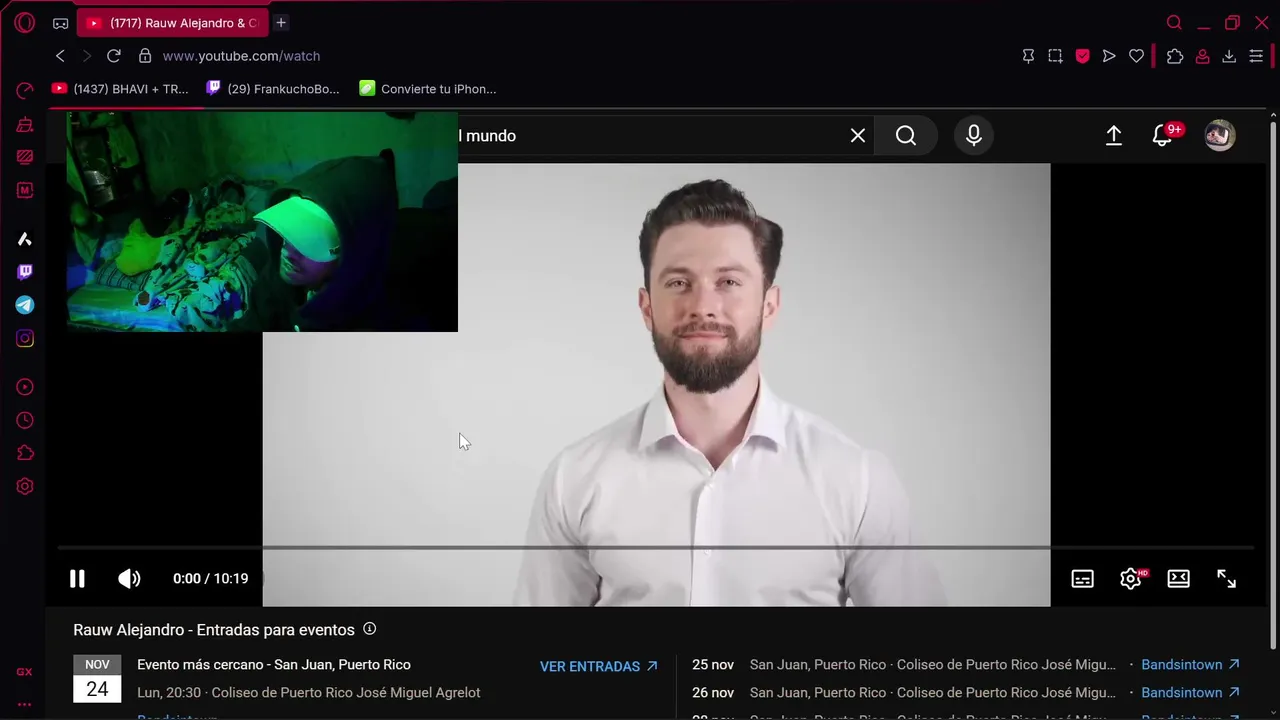Pause the playing video
This screenshot has width=1280, height=720.
click(x=77, y=578)
